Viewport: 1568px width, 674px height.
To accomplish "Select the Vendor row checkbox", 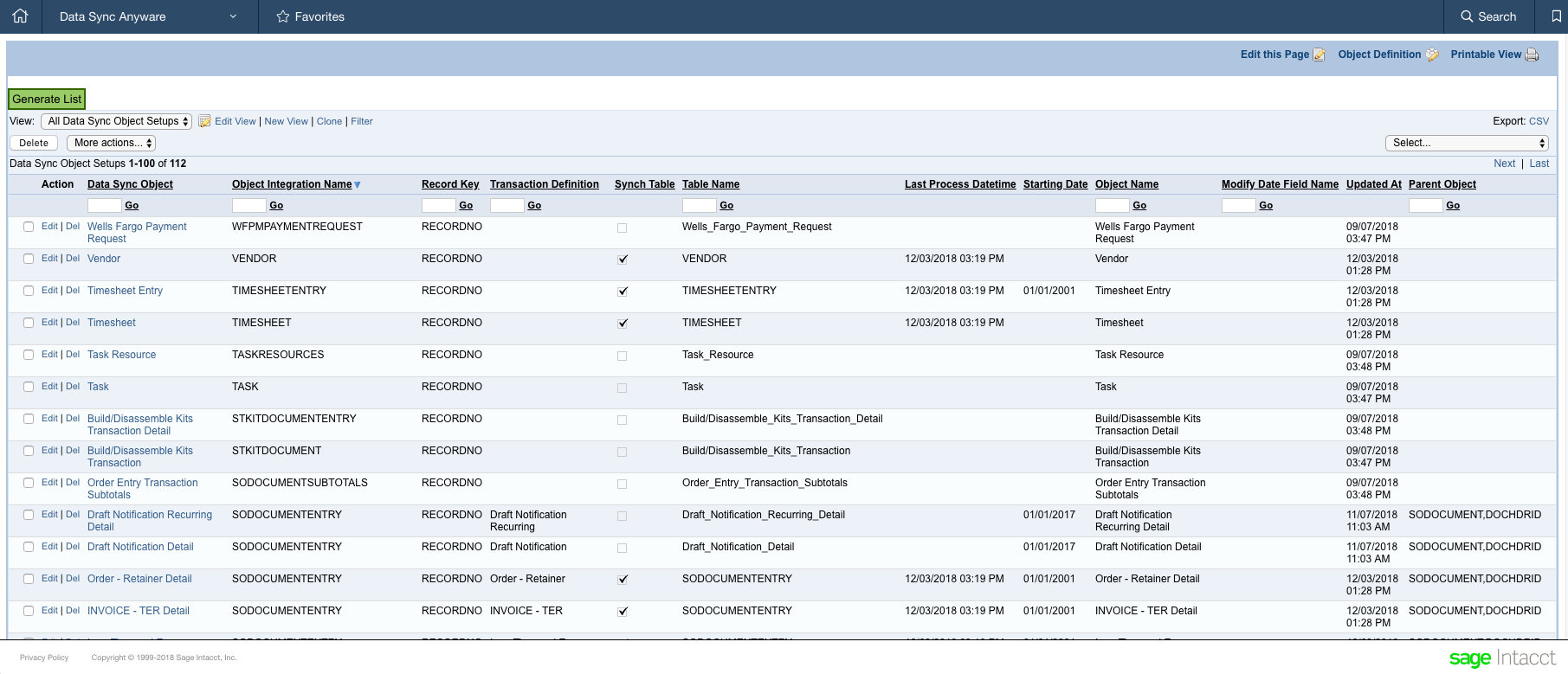I will point(29,259).
